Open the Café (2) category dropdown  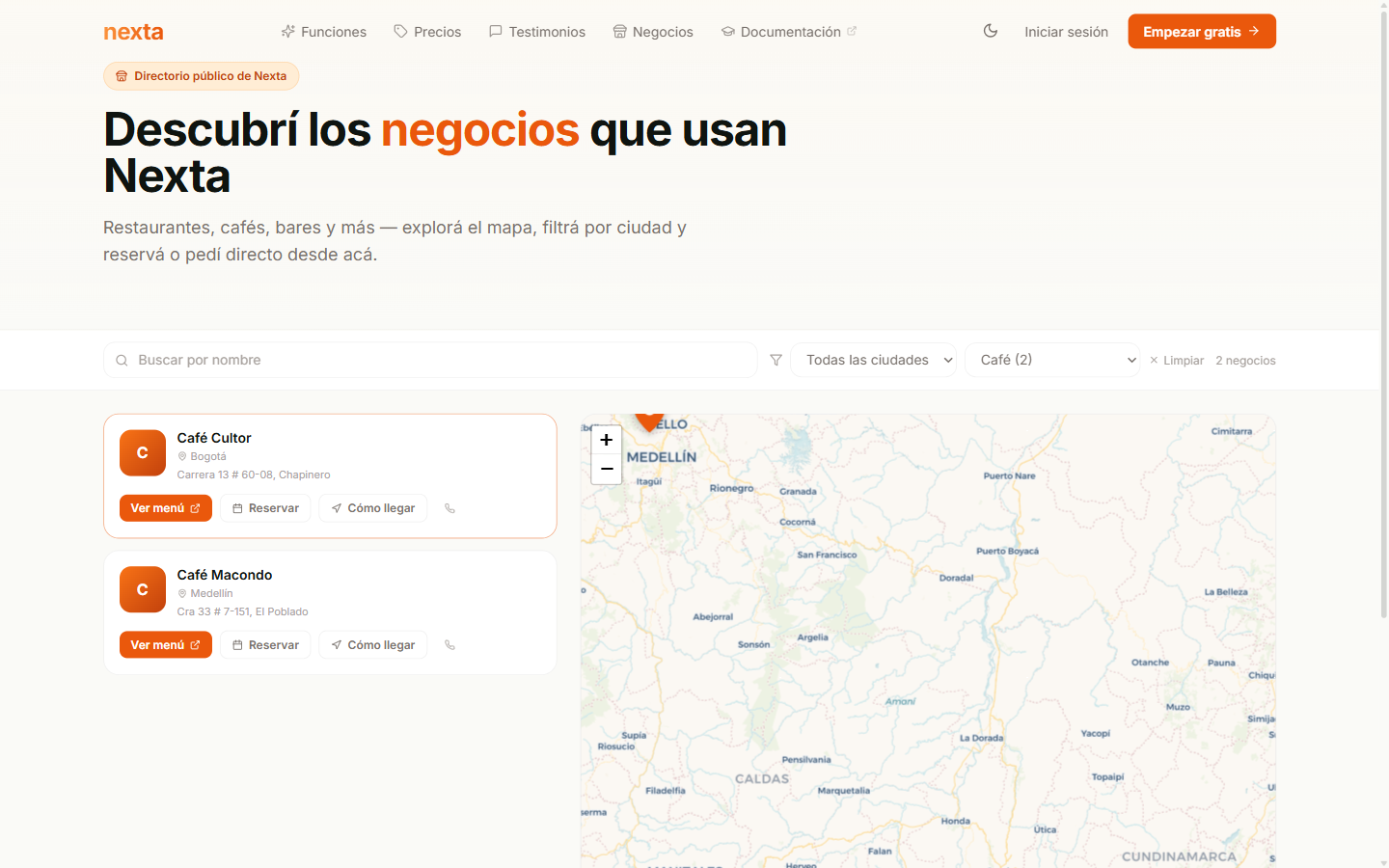click(1052, 360)
